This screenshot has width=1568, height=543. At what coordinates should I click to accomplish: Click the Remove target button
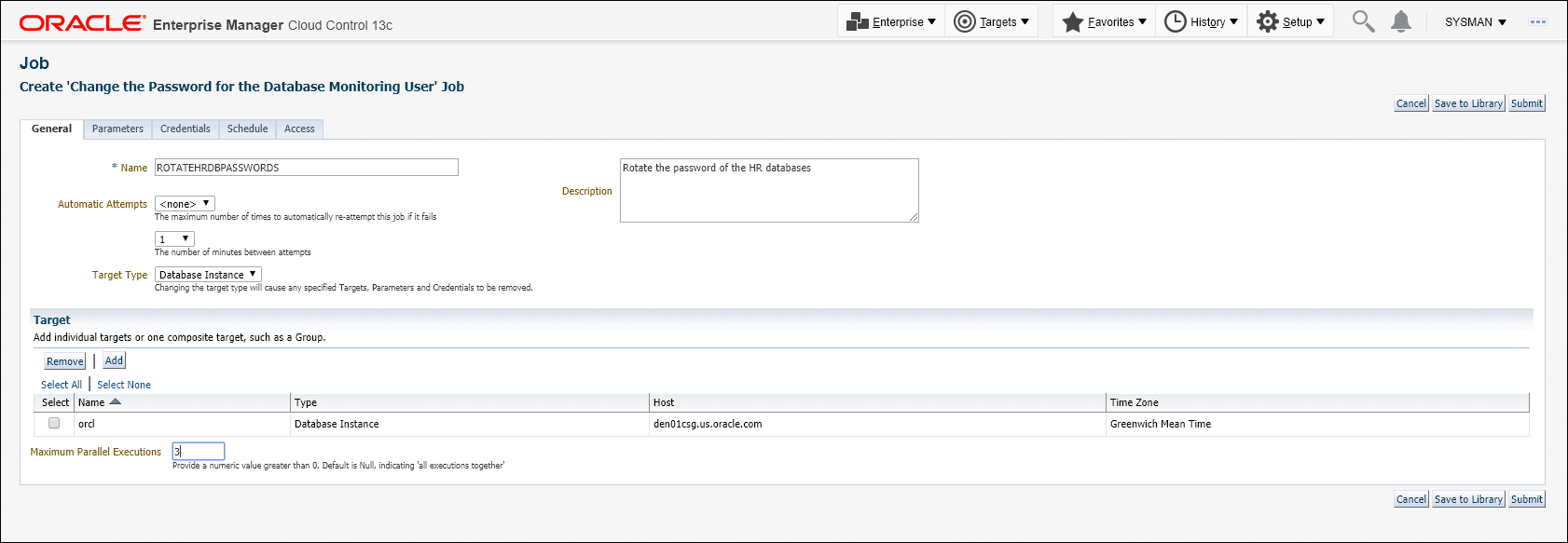[x=65, y=361]
